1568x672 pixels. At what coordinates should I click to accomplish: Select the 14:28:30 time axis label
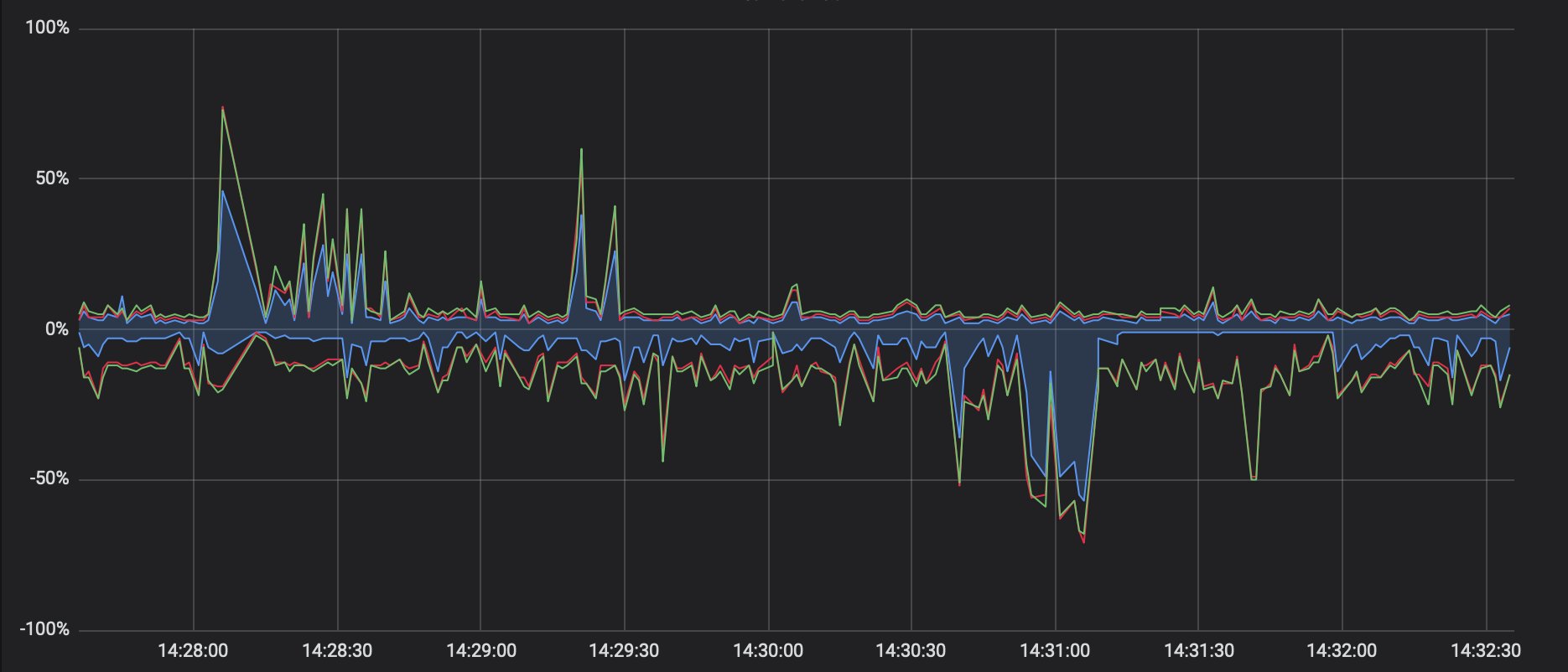(337, 650)
